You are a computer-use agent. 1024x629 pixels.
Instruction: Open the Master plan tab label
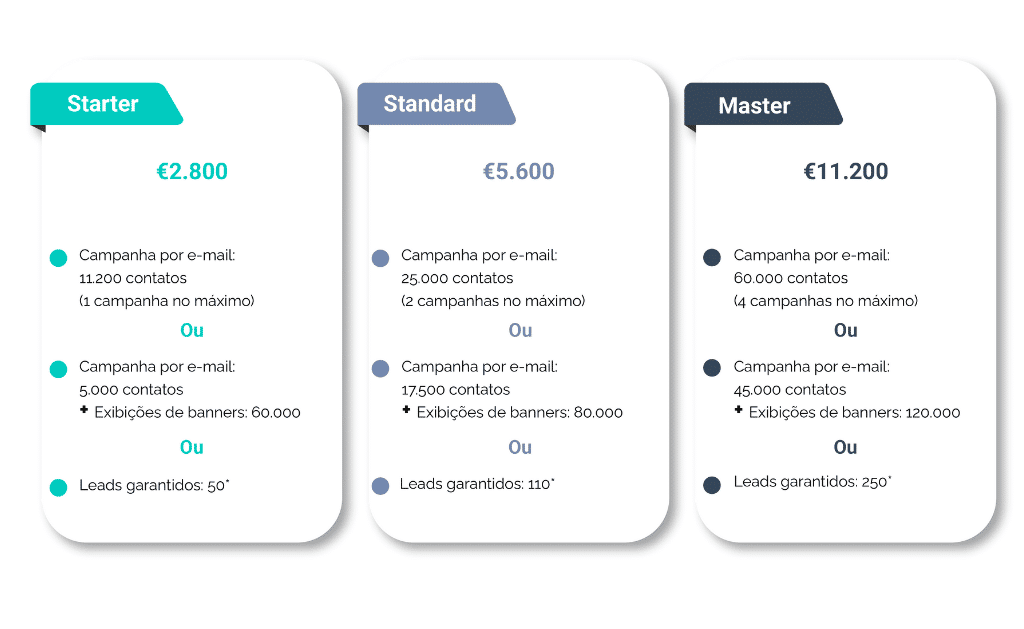[754, 106]
